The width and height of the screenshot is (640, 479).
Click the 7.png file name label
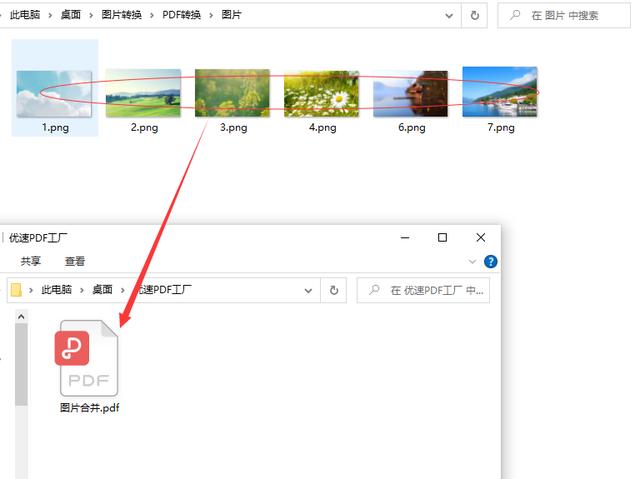pyautogui.click(x=501, y=128)
